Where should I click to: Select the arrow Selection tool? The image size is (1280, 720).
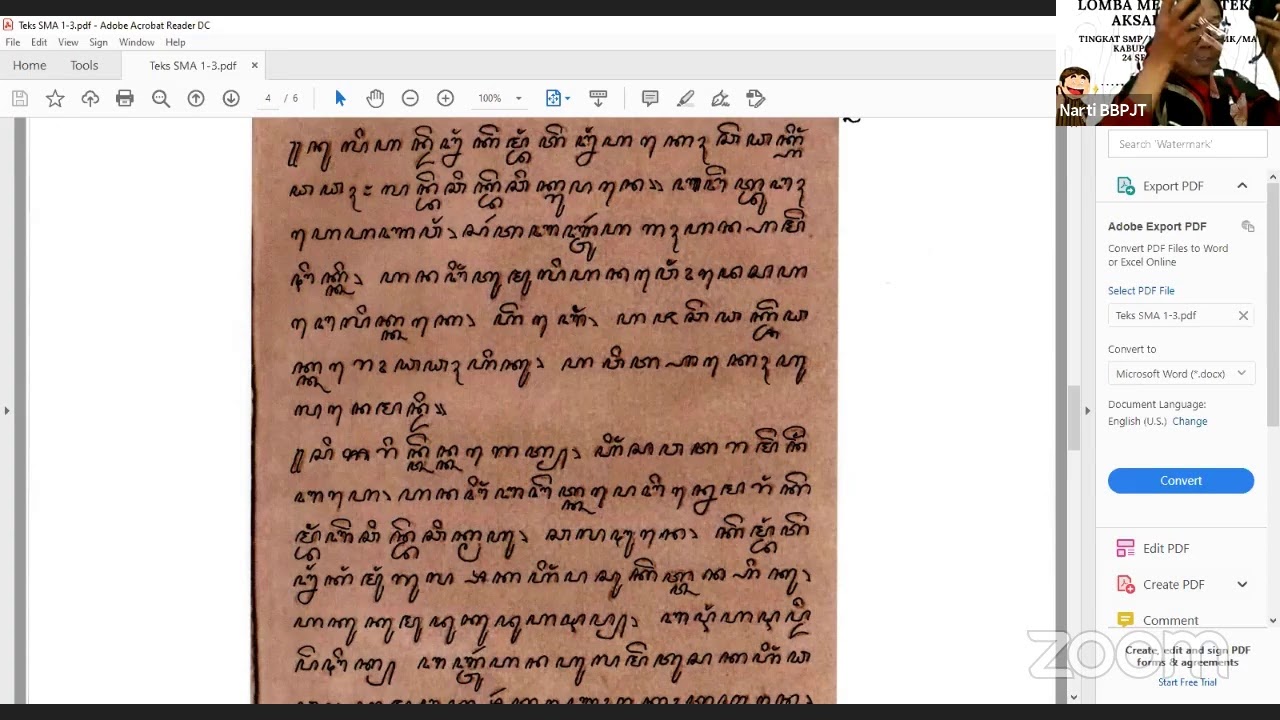point(340,98)
